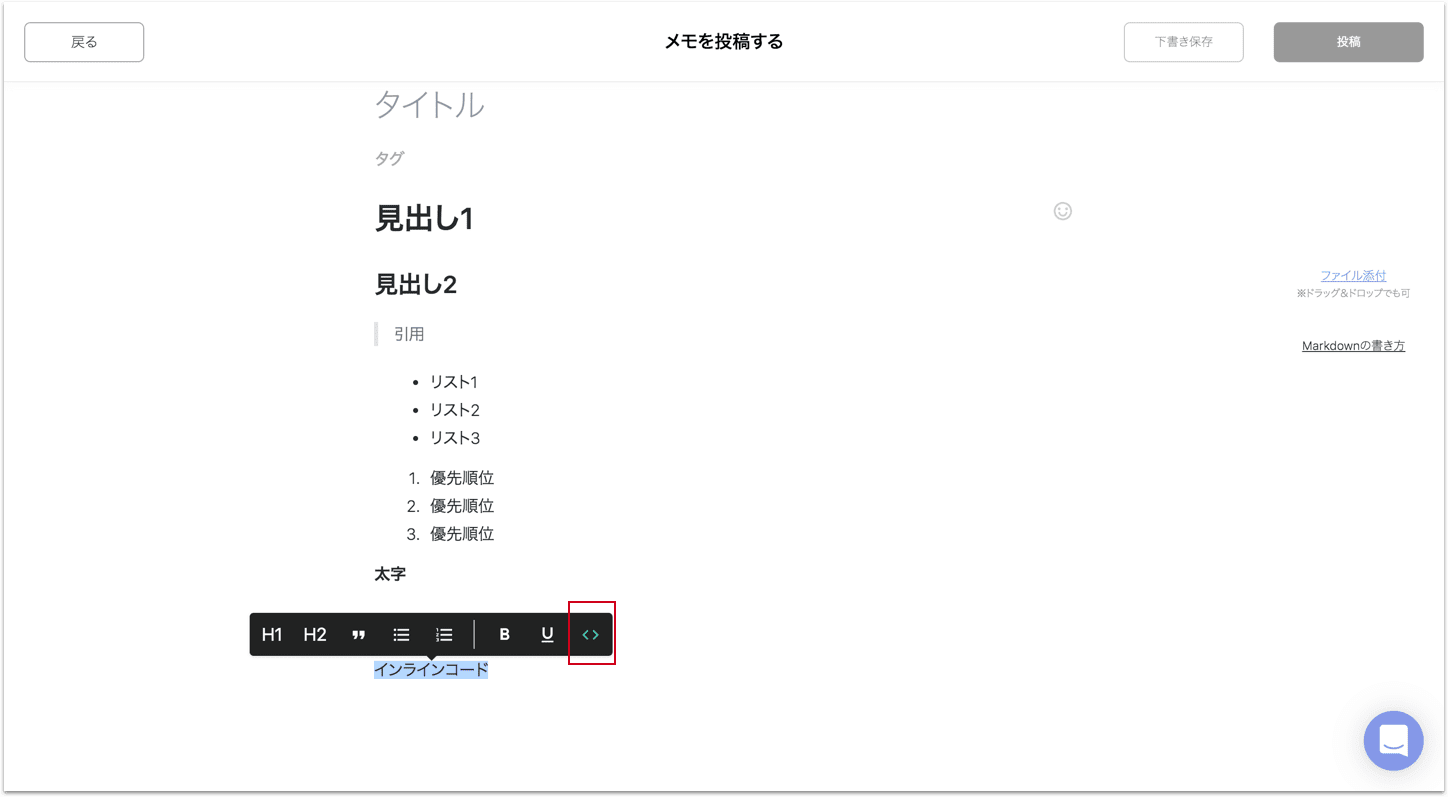Open Markdownの書き方 help link
The width and height of the screenshot is (1448, 797).
coord(1353,346)
